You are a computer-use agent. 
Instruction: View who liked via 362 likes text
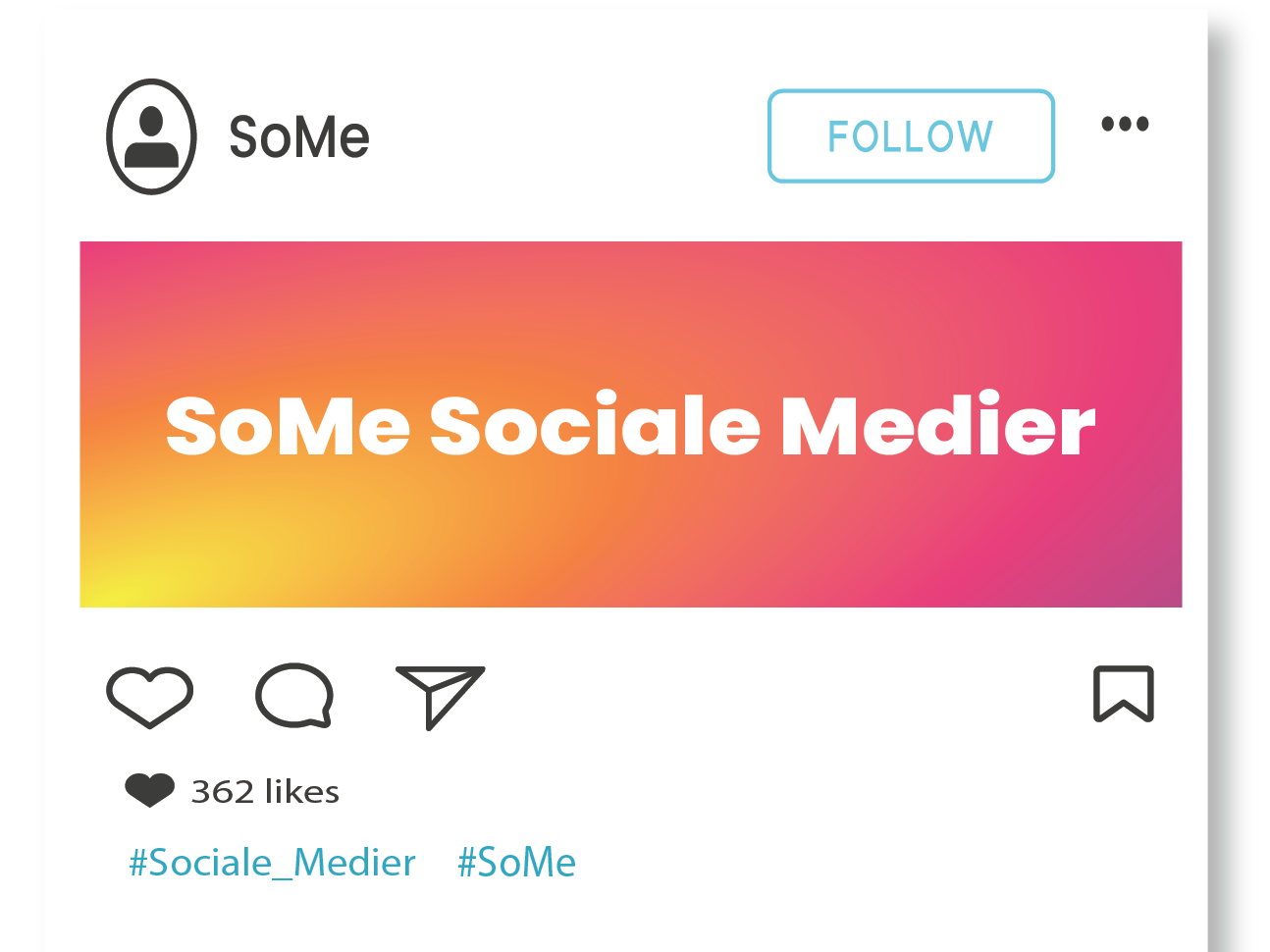pos(265,791)
